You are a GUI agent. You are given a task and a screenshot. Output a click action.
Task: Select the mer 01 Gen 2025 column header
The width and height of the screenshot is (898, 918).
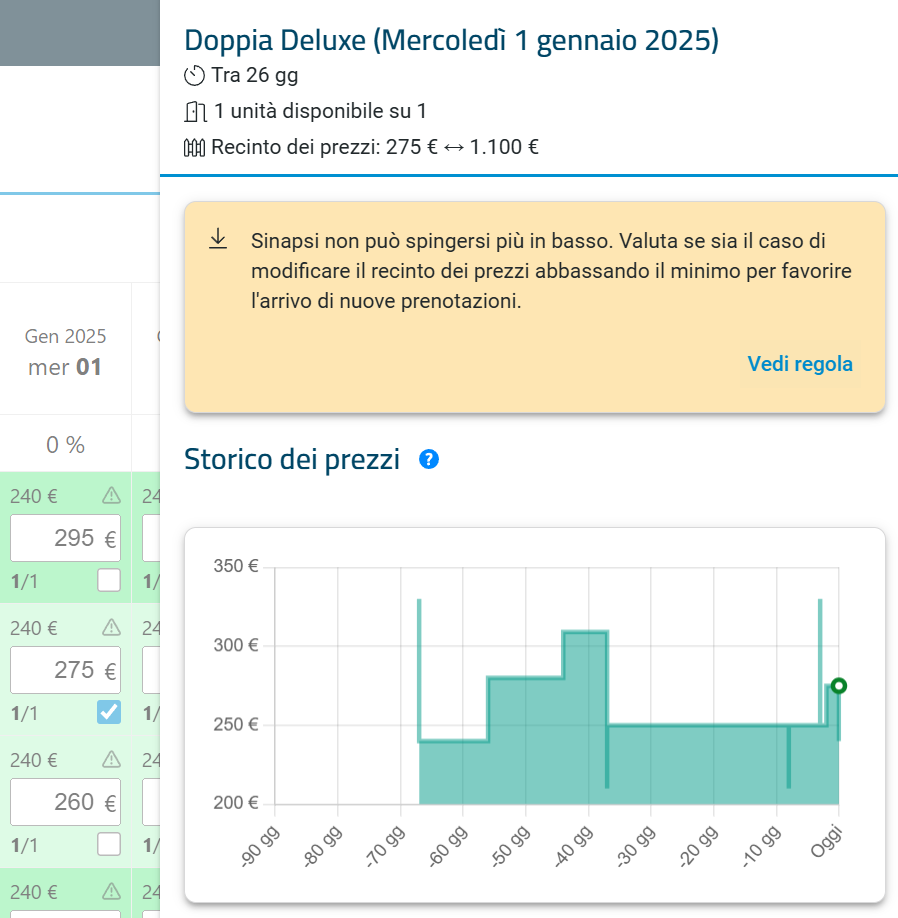(x=65, y=352)
